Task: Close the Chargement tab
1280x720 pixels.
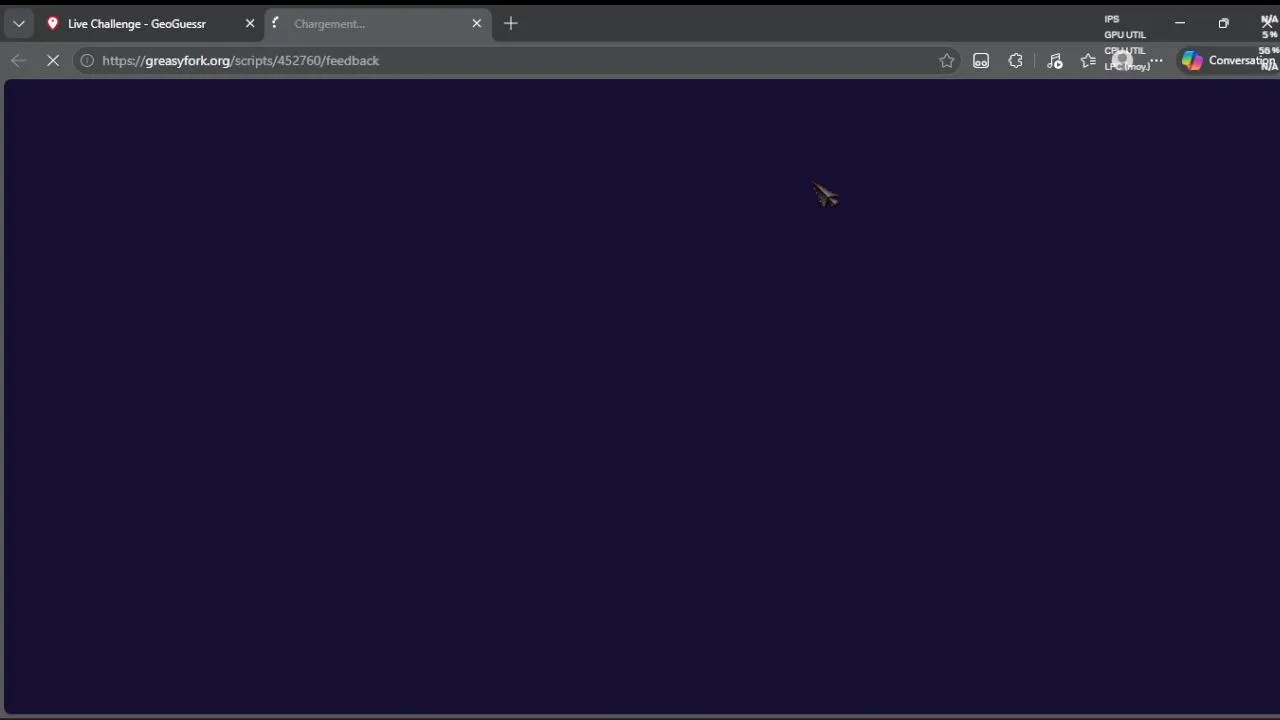Action: tap(477, 23)
